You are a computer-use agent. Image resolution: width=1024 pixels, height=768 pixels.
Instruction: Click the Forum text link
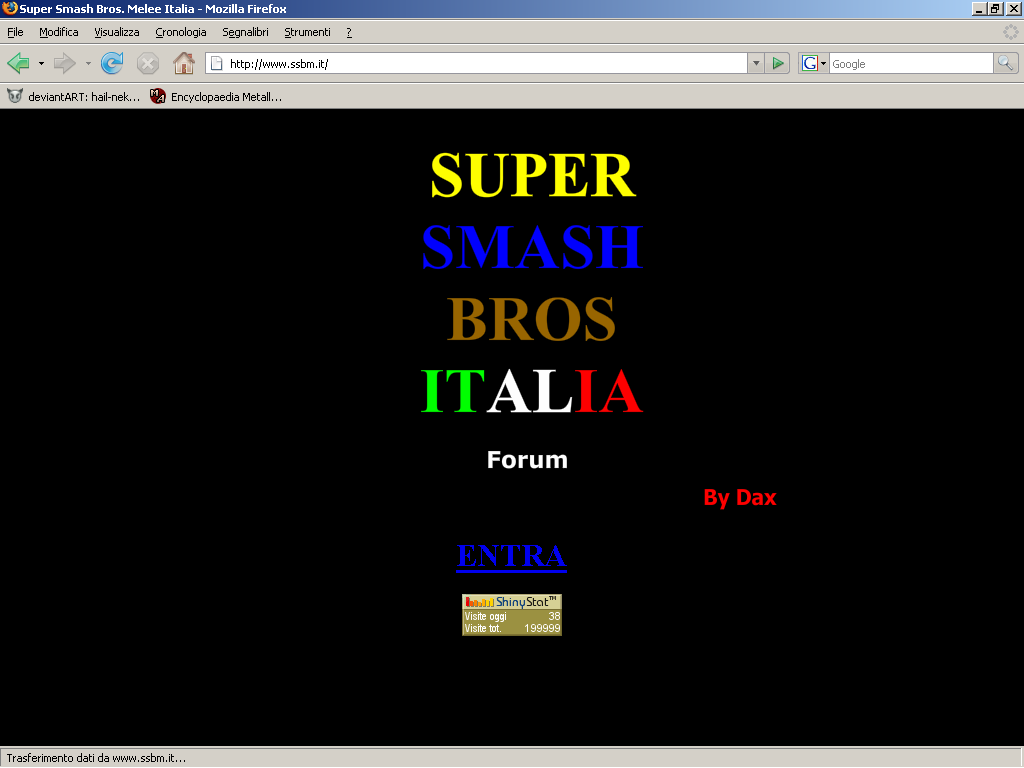click(x=527, y=460)
